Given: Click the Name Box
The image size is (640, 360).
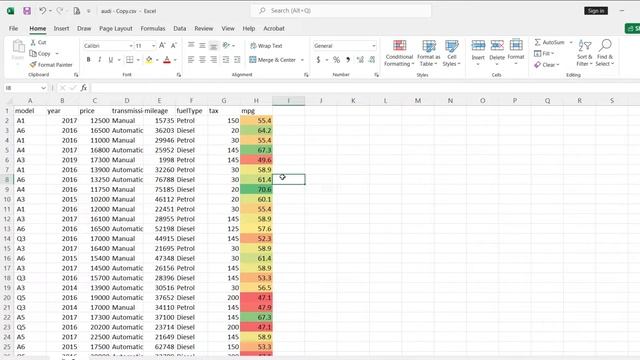Looking at the screenshot, I should (x=25, y=88).
